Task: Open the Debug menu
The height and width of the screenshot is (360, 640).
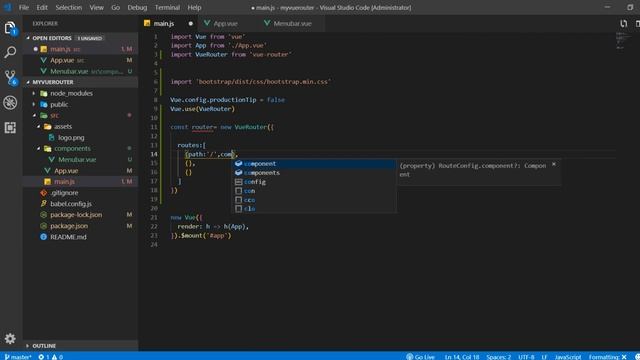Action: [x=137, y=7]
